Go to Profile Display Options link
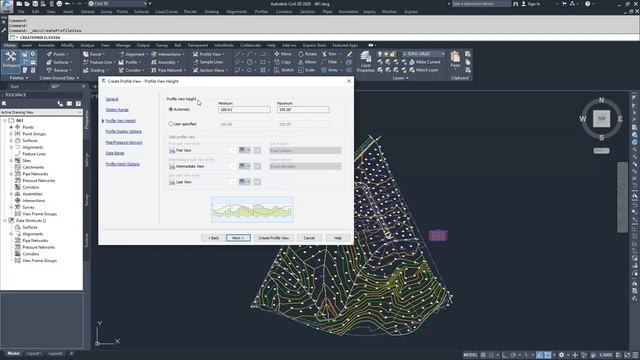Image resolution: width=640 pixels, height=360 pixels. pos(123,131)
